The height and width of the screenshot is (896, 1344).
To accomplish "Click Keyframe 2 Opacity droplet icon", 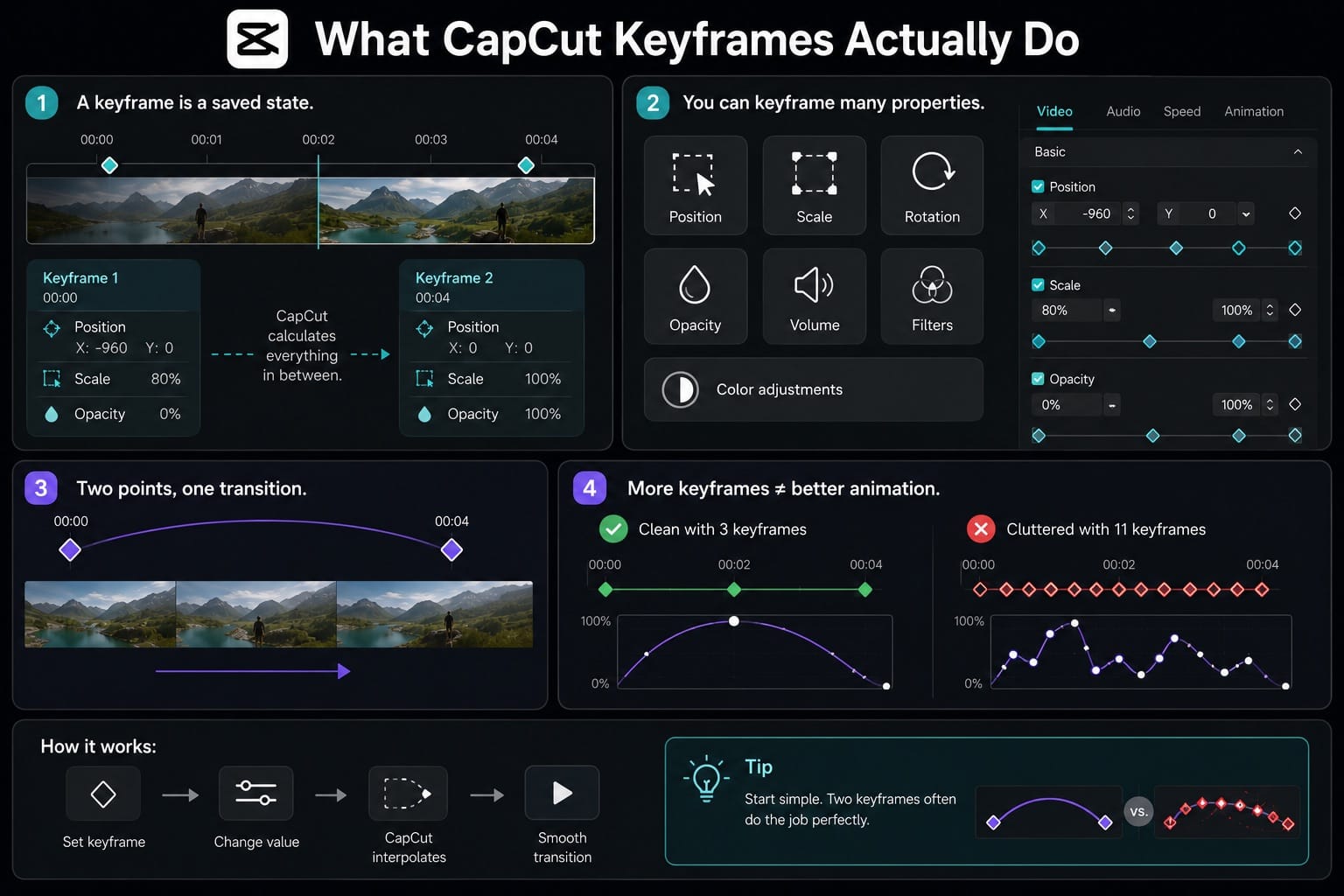I will [424, 414].
